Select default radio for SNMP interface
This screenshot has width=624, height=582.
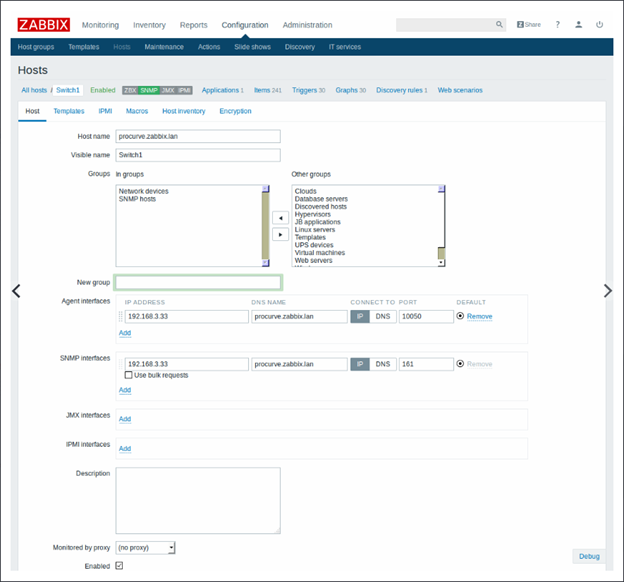pyautogui.click(x=460, y=363)
